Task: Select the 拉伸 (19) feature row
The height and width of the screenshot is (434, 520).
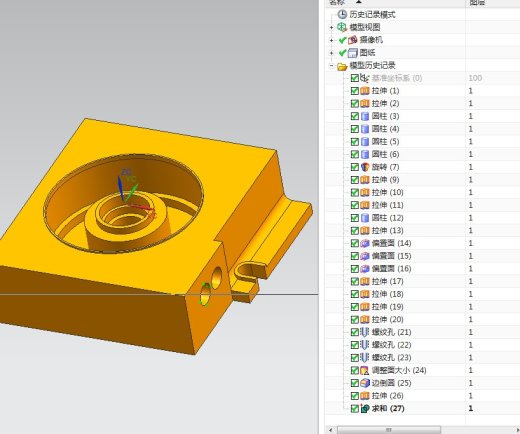Action: (422, 307)
